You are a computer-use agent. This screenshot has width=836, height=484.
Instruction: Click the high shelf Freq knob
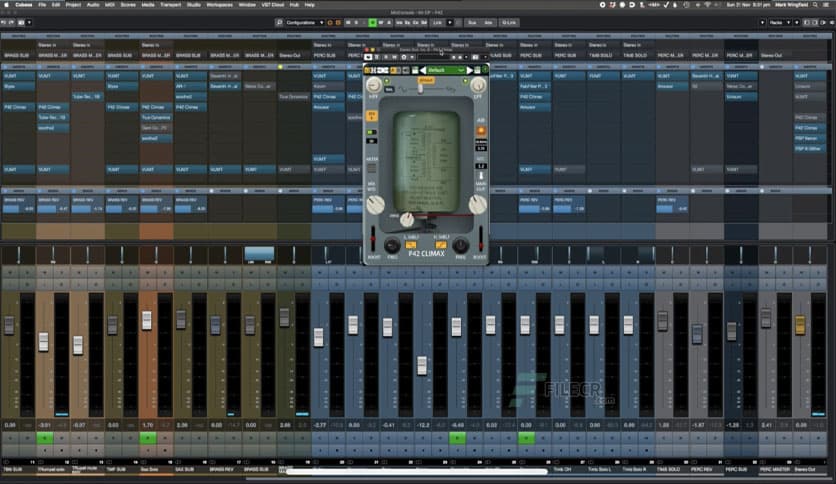460,246
